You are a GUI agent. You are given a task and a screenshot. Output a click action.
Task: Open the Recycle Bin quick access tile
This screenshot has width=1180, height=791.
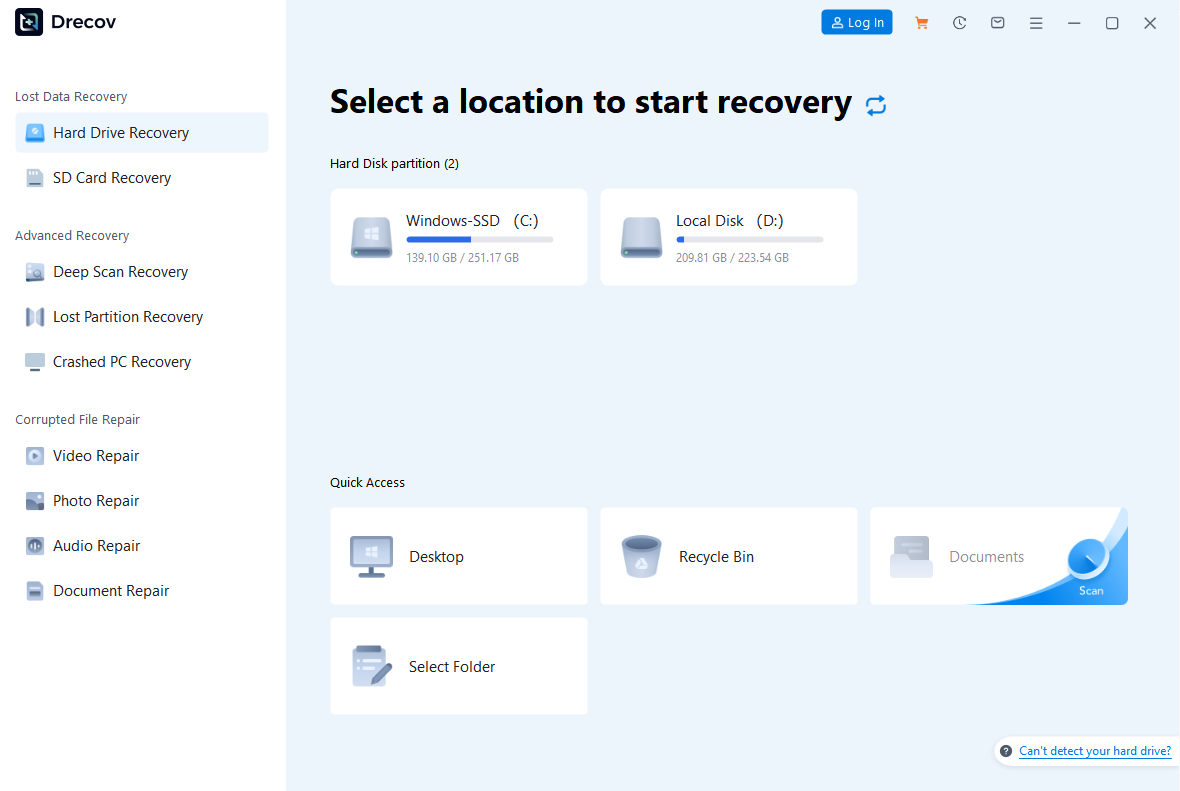pos(728,556)
